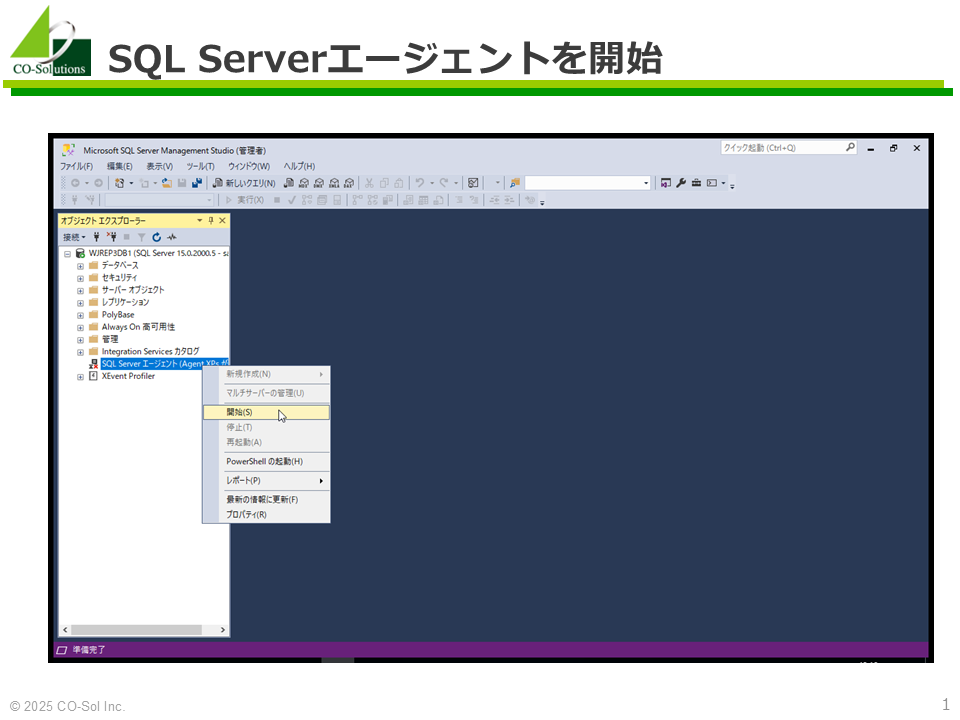Open the Toolbox icon in toolbar
This screenshot has height=720, width=960.
[696, 183]
